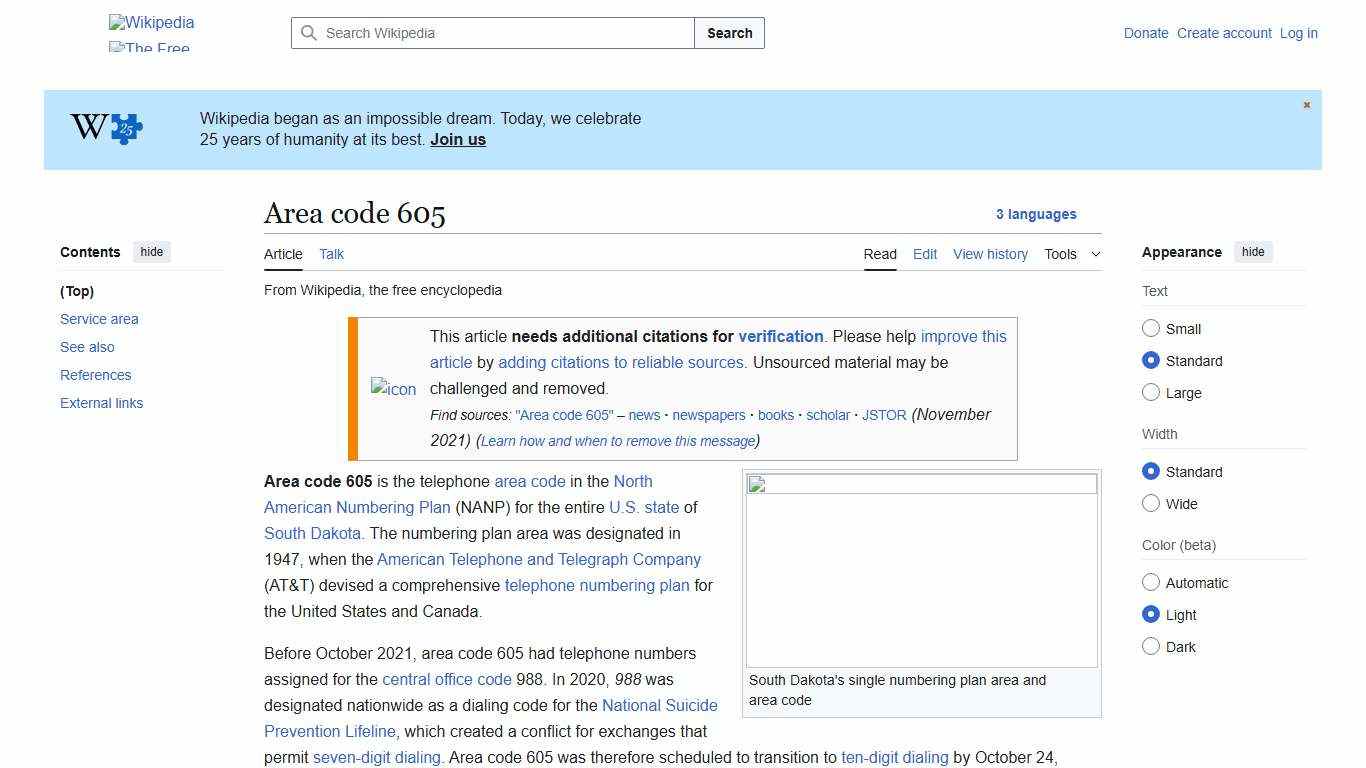
Task: Select the Automatic color option
Action: click(1151, 582)
